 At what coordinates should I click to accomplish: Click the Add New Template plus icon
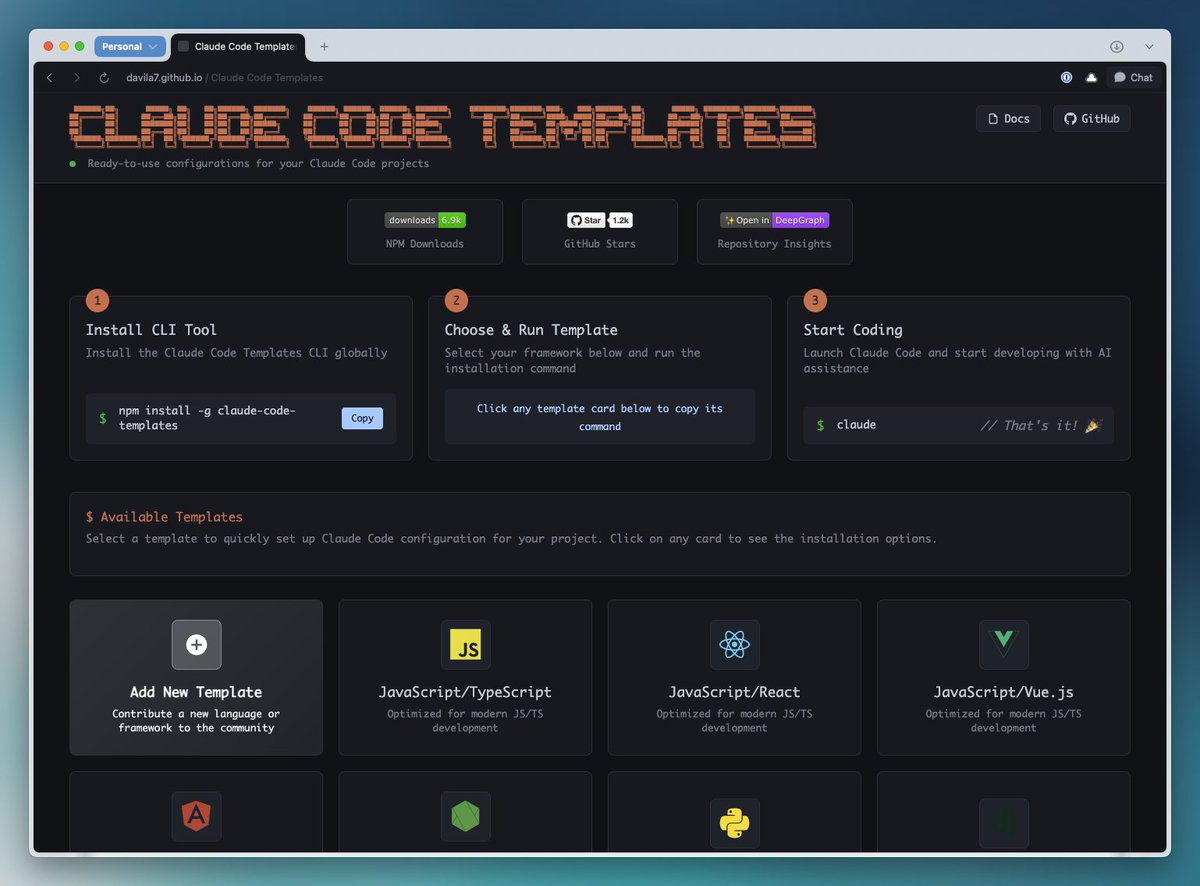196,645
